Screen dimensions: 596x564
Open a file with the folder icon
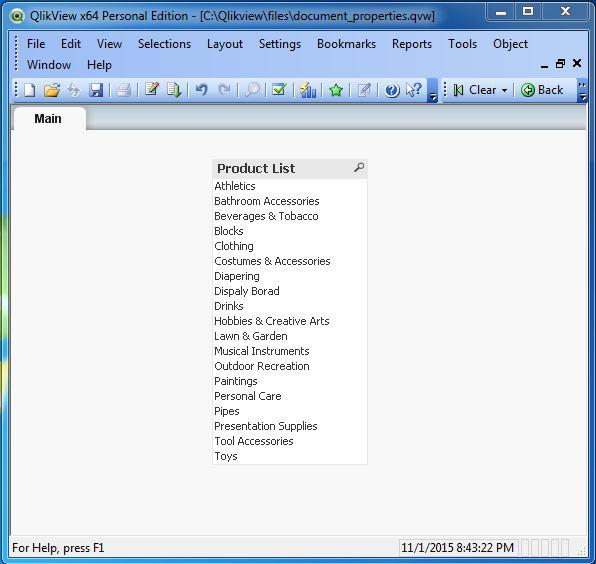(x=52, y=90)
